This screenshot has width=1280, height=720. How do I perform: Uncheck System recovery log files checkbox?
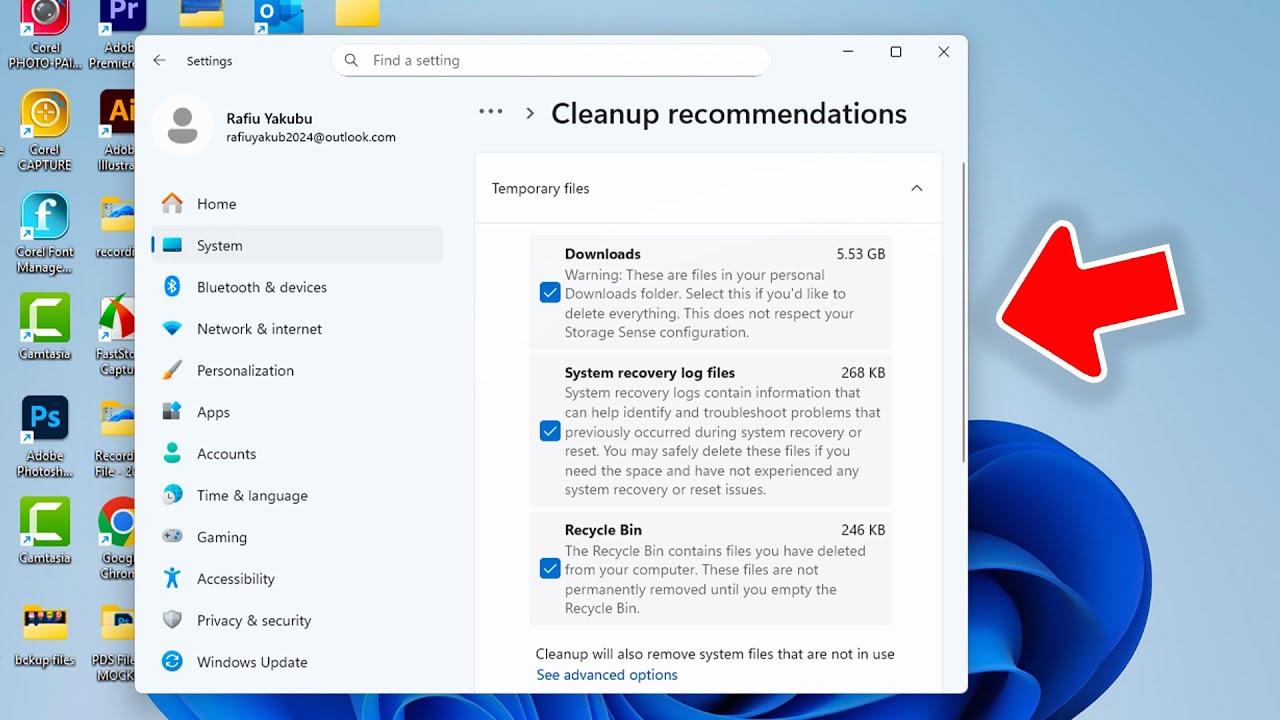click(549, 431)
